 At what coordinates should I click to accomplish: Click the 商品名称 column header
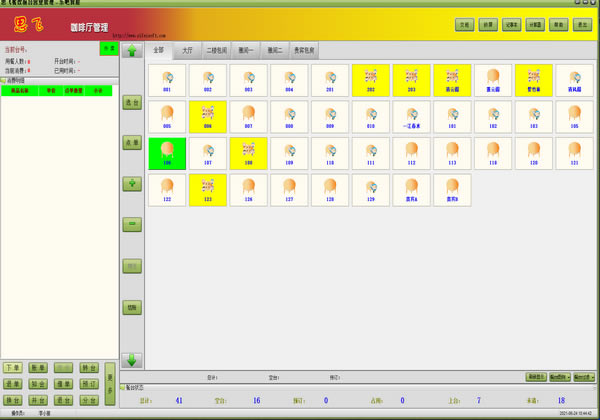click(x=18, y=90)
